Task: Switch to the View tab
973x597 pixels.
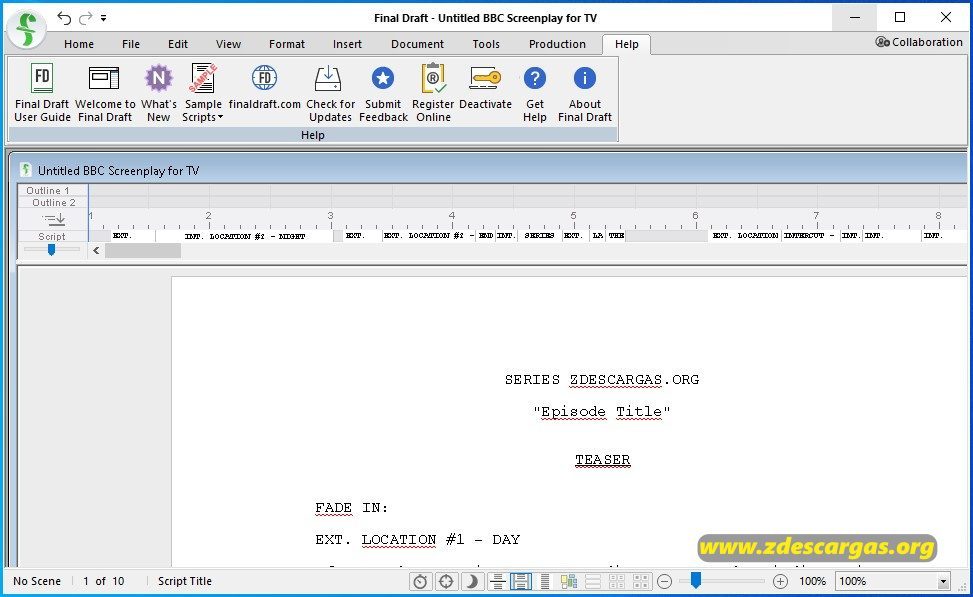Action: pyautogui.click(x=228, y=44)
